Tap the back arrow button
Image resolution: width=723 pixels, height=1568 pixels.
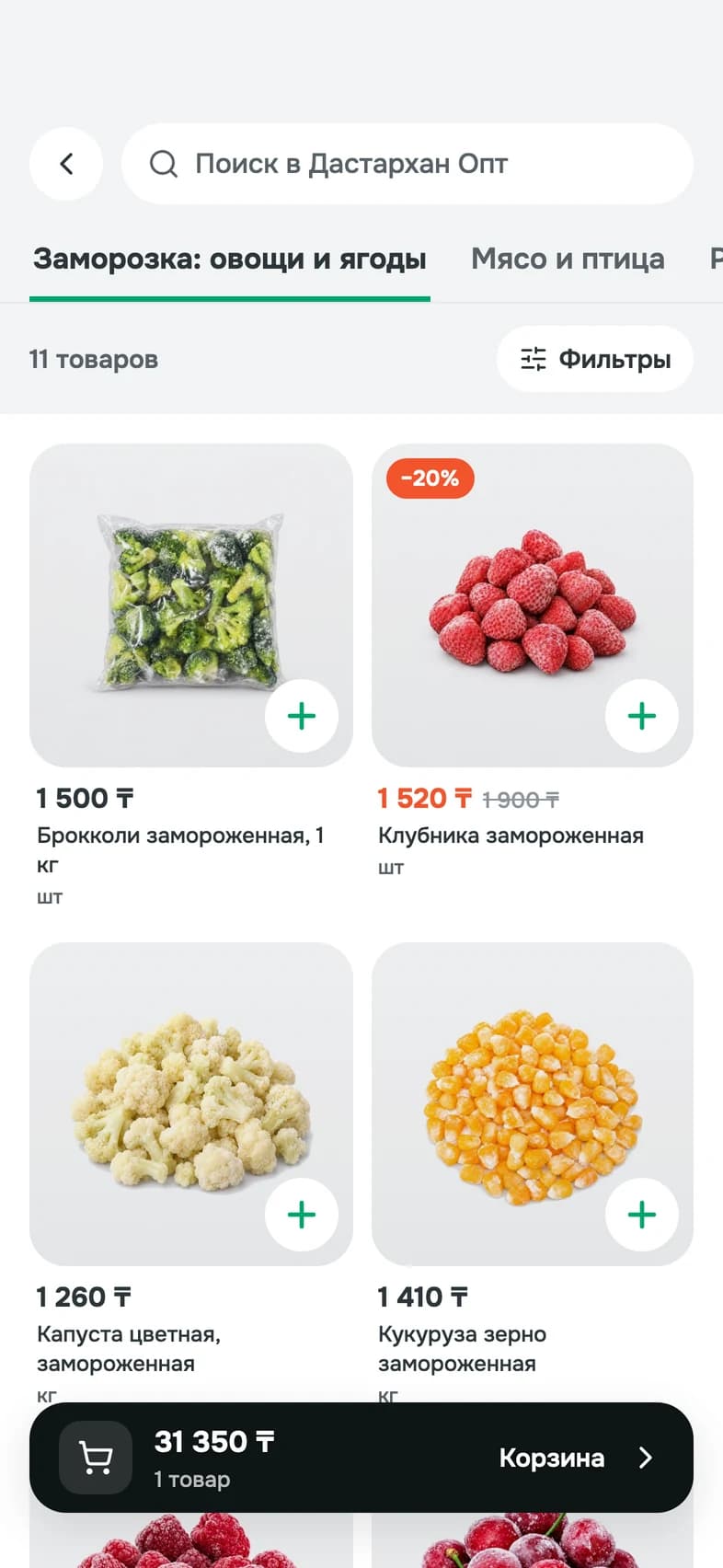click(66, 164)
